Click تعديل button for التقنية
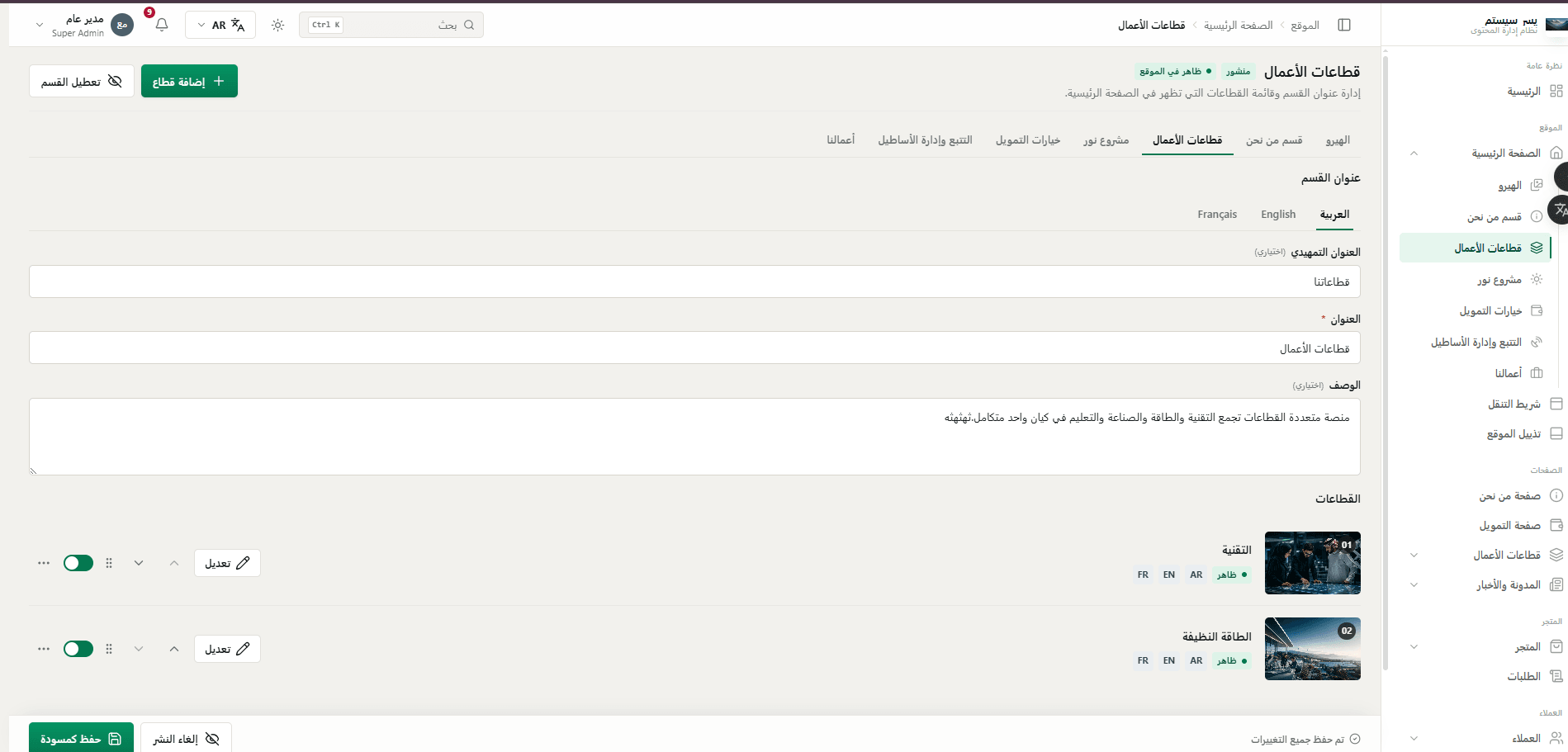This screenshot has height=752, width=1568. tap(227, 563)
